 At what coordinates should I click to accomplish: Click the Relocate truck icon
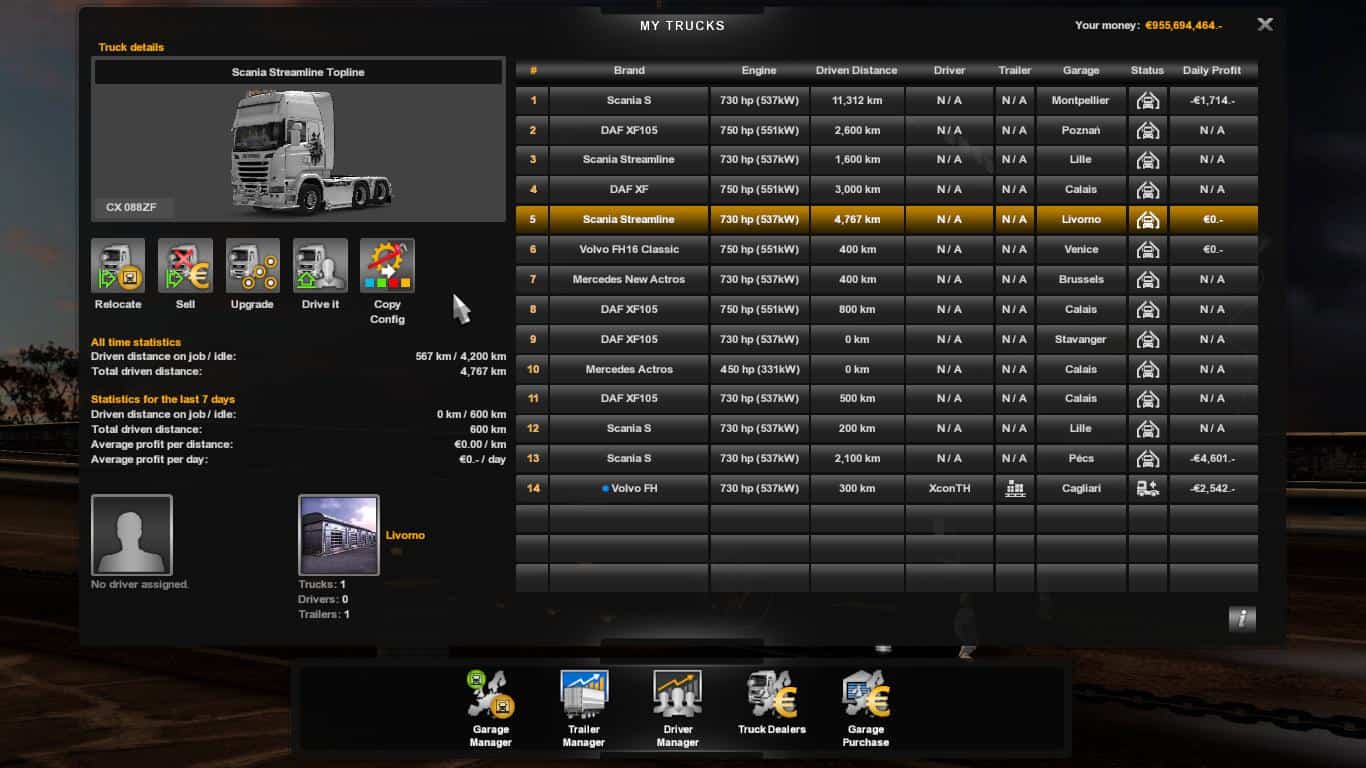click(118, 266)
